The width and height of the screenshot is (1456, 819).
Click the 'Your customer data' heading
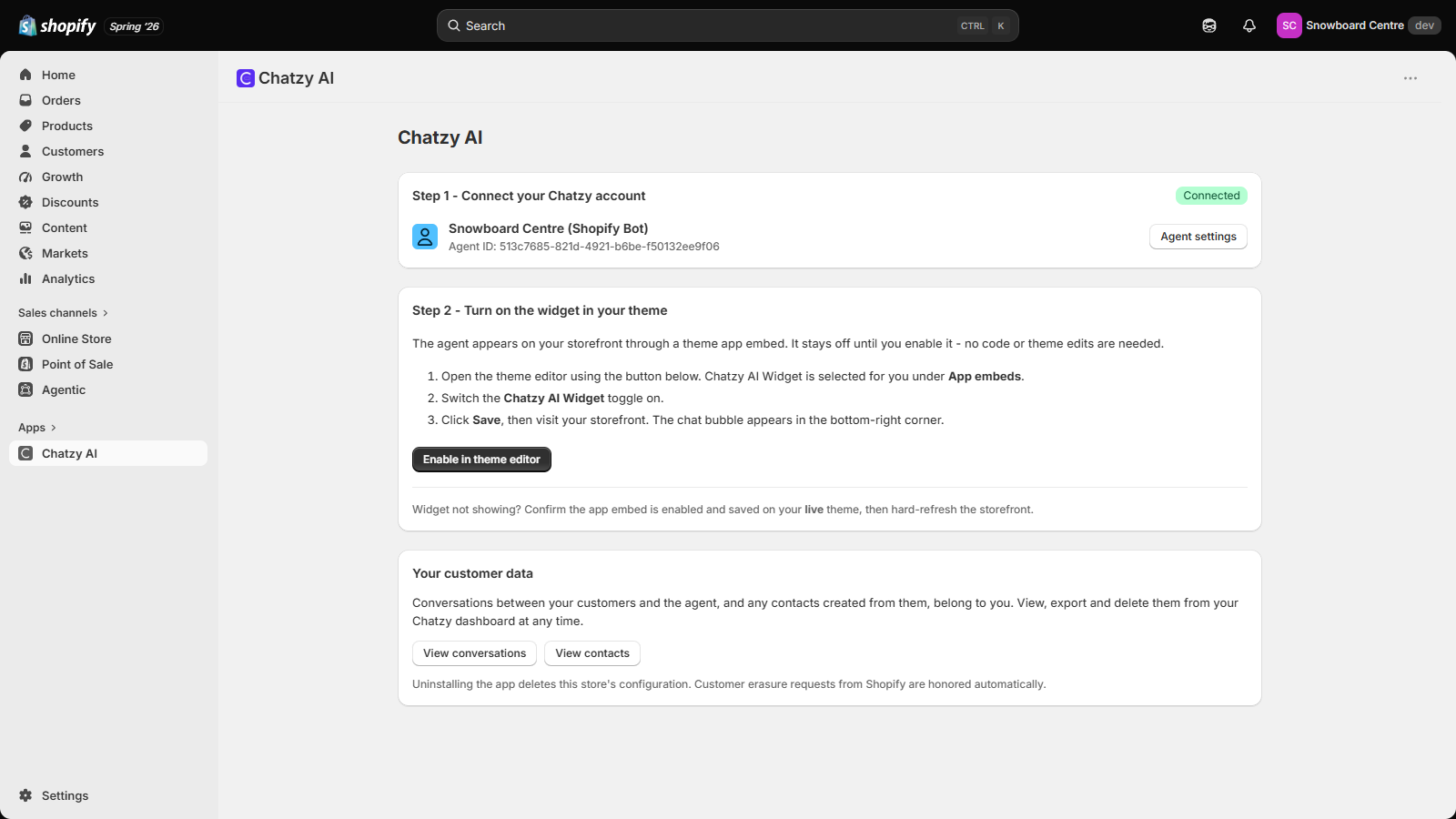472,573
